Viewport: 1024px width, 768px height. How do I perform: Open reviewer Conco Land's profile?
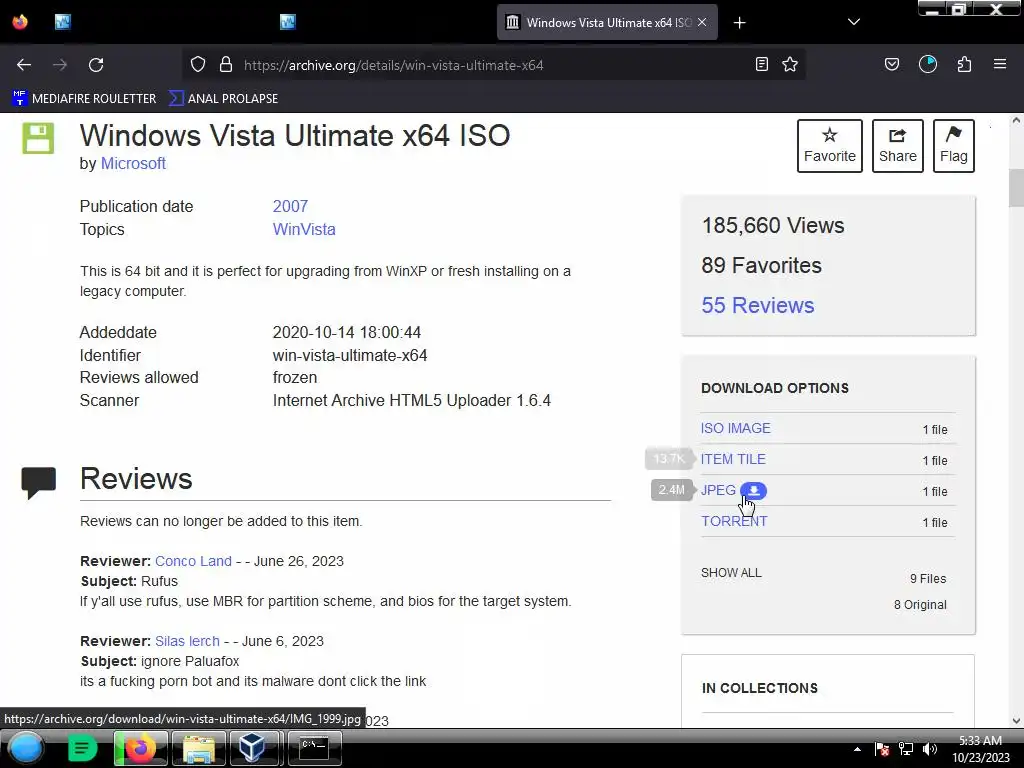pos(193,561)
